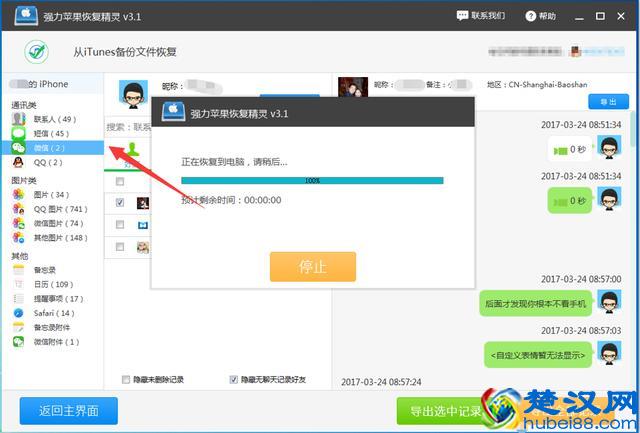Viewport: 640px width, 433px height.
Task: Open 联系我们 link in title bar
Action: coord(488,16)
